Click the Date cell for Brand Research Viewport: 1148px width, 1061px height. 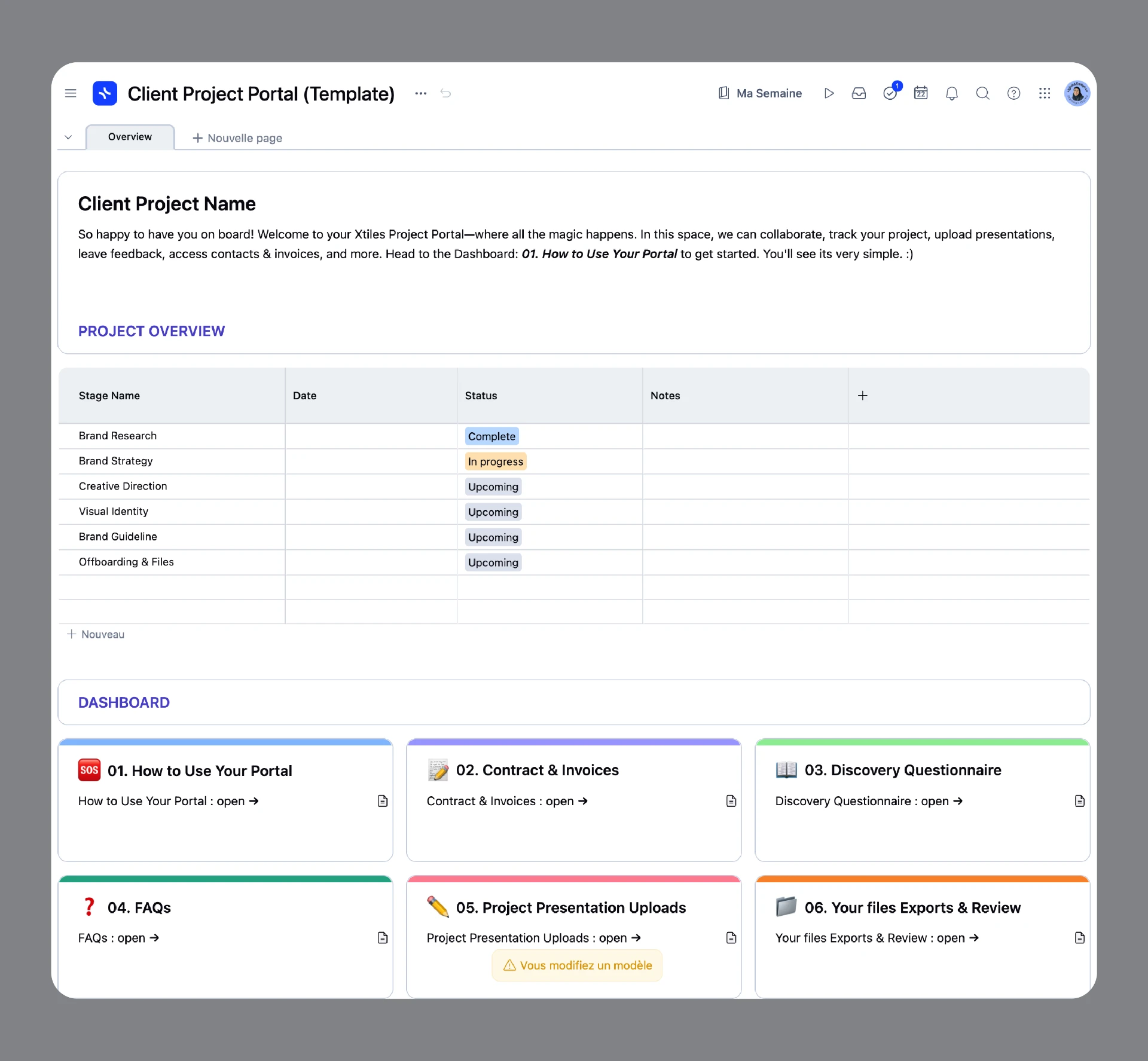(371, 436)
